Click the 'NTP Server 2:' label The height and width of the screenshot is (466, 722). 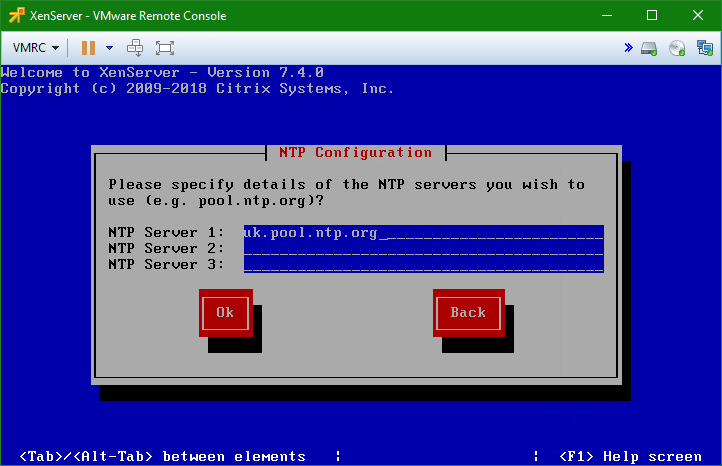pyautogui.click(x=166, y=248)
